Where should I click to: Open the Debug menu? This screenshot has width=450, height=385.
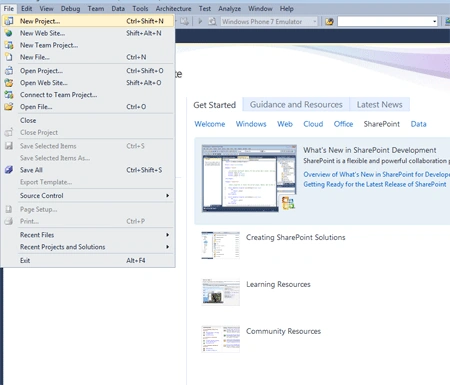(70, 9)
